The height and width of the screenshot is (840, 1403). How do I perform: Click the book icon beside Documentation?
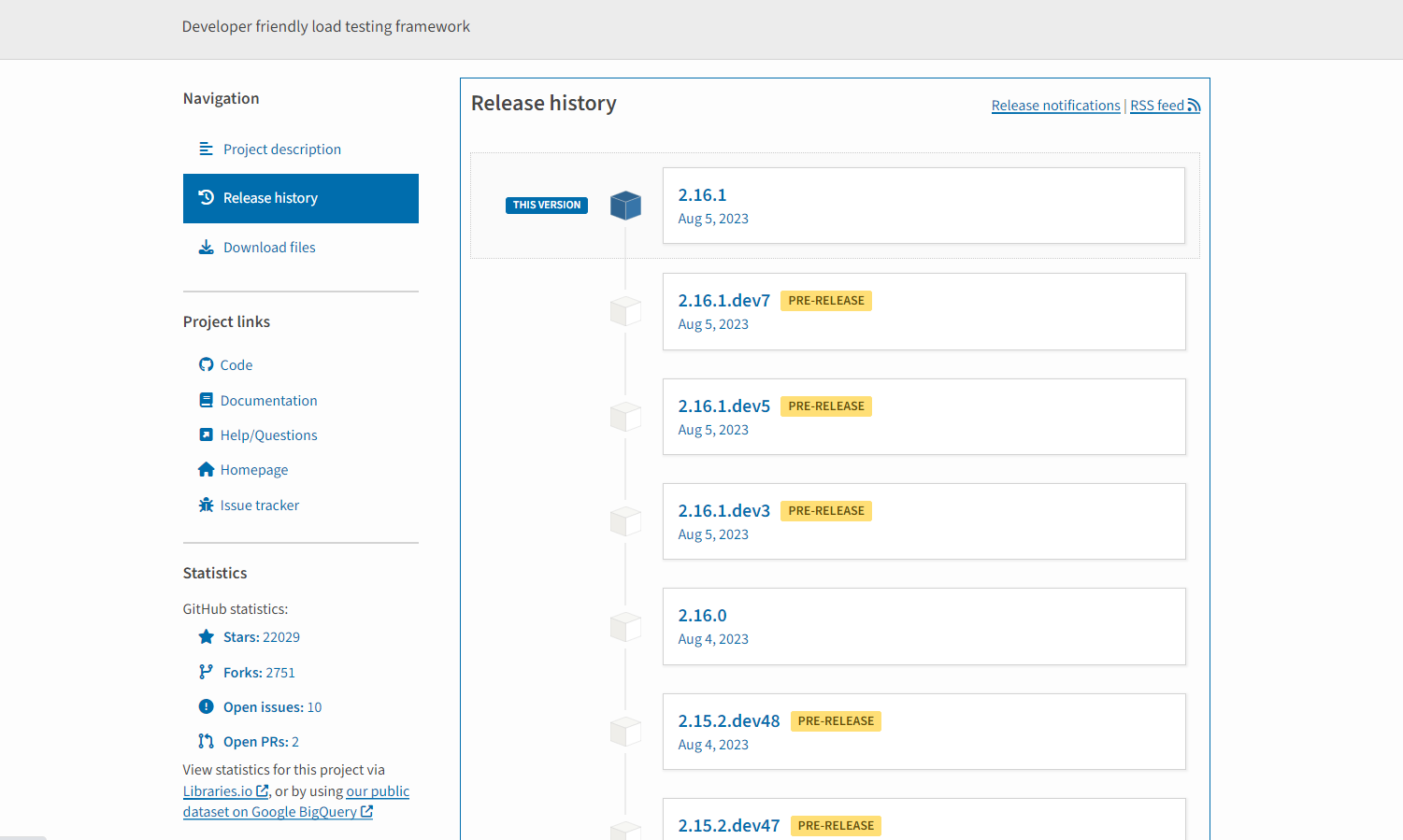tap(206, 400)
